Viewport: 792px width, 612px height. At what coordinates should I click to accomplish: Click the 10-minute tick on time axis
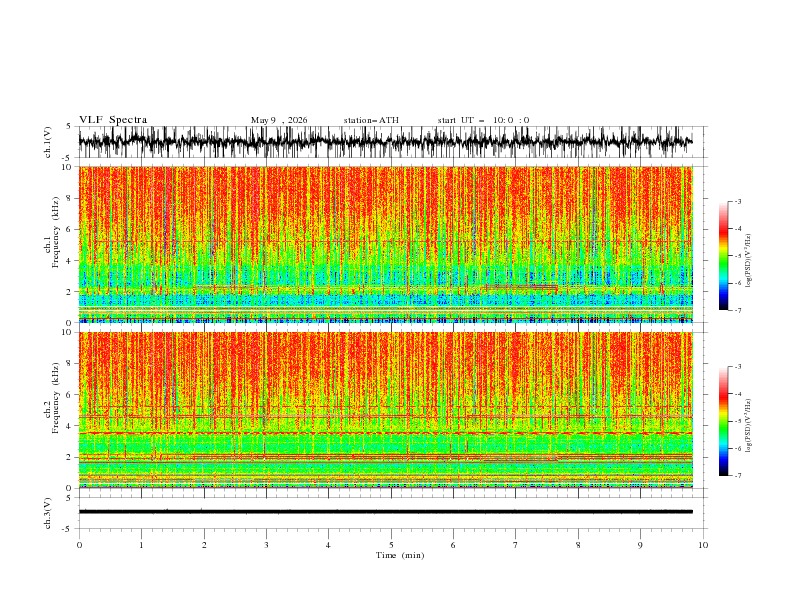[703, 545]
